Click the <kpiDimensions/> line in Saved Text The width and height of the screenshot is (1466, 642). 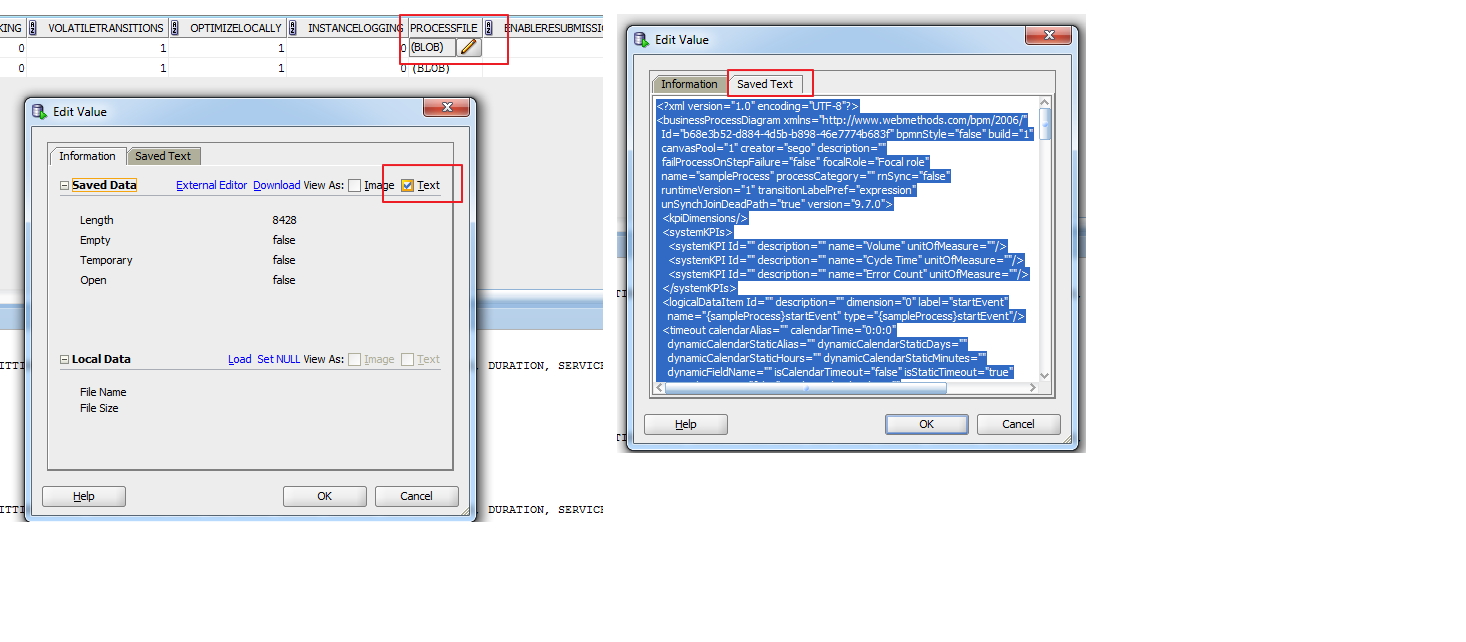coord(704,217)
